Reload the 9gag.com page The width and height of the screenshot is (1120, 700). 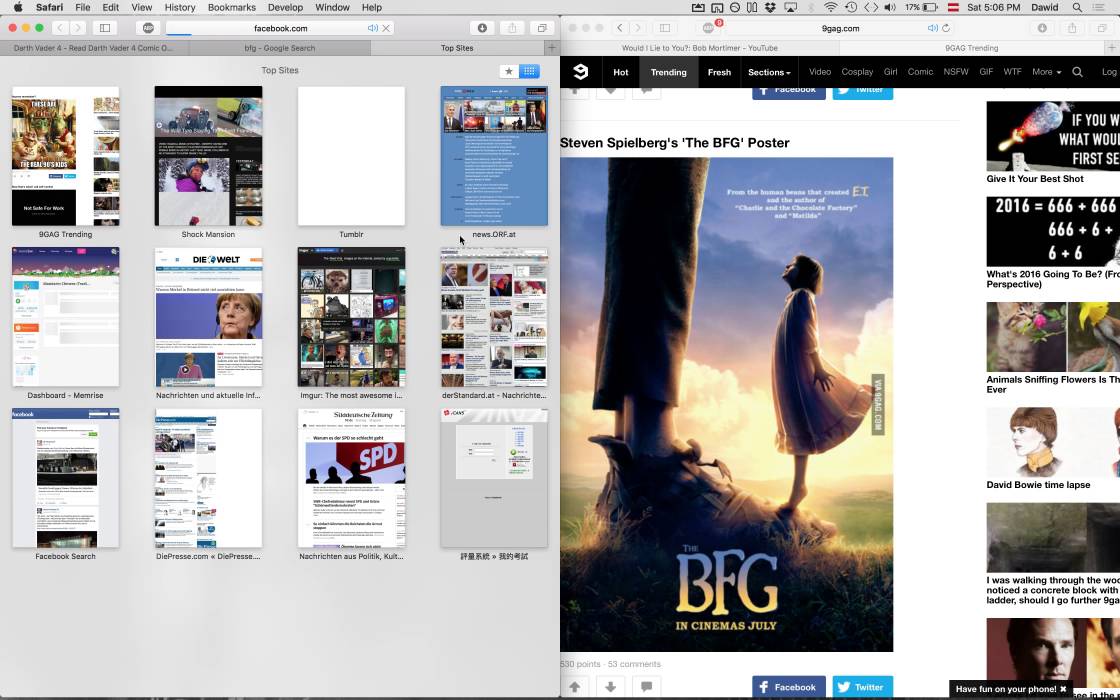pos(946,28)
